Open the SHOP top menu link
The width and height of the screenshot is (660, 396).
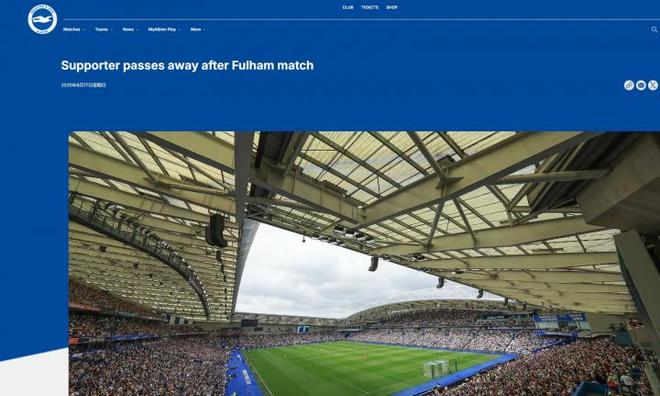[392, 8]
